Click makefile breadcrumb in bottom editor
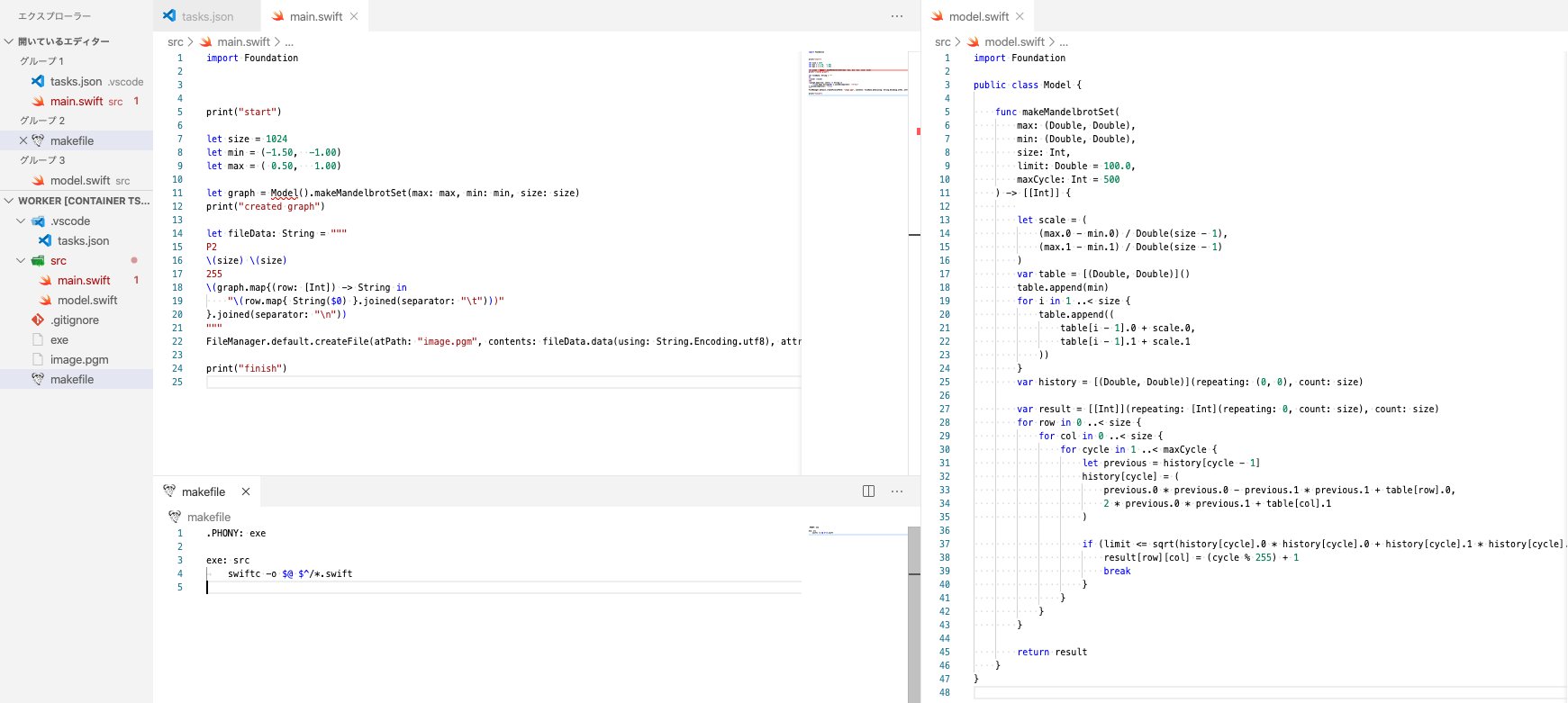This screenshot has height=703, width=1568. tap(209, 517)
